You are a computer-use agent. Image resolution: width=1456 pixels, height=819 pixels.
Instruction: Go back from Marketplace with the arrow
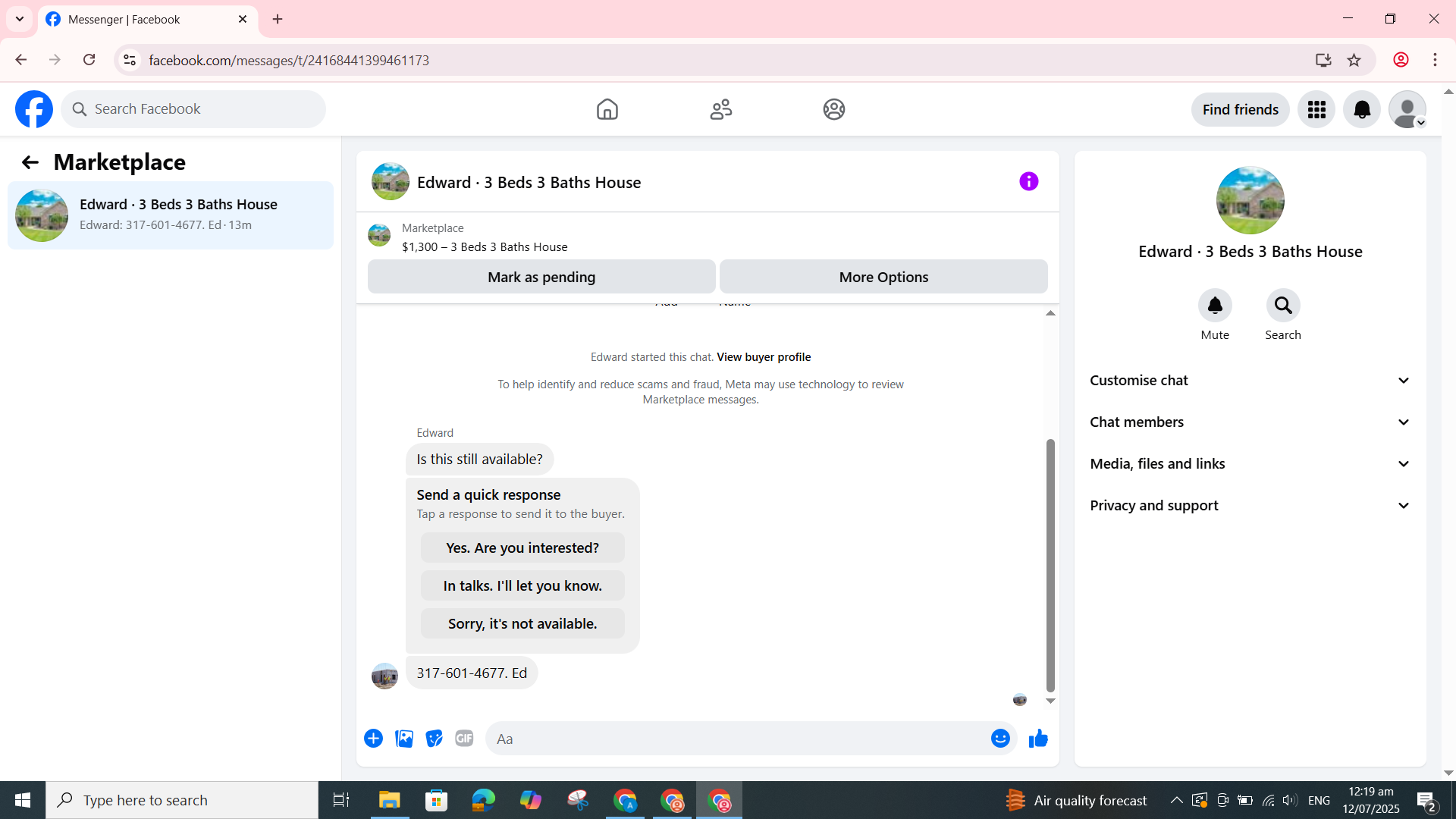(x=30, y=162)
